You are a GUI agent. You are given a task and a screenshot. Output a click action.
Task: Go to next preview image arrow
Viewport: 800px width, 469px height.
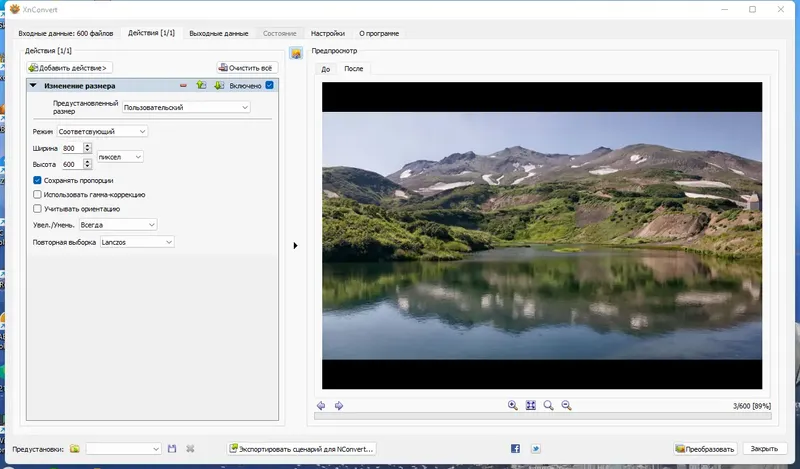point(339,406)
